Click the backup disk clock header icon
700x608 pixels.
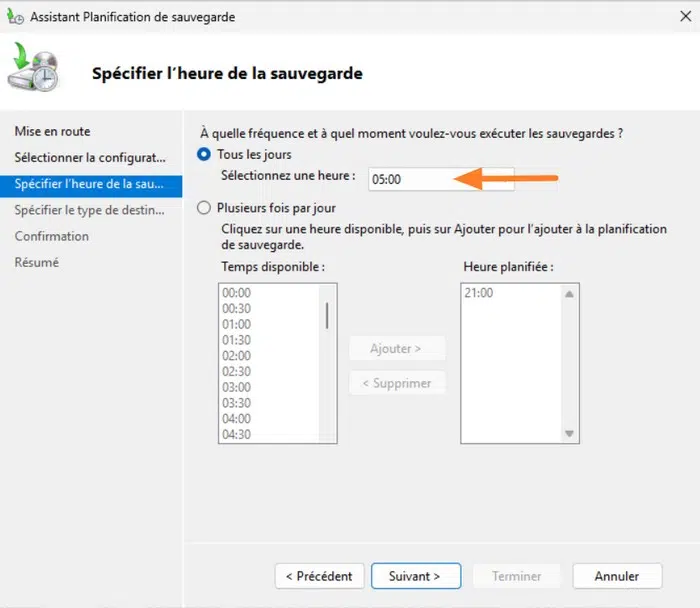coord(33,67)
